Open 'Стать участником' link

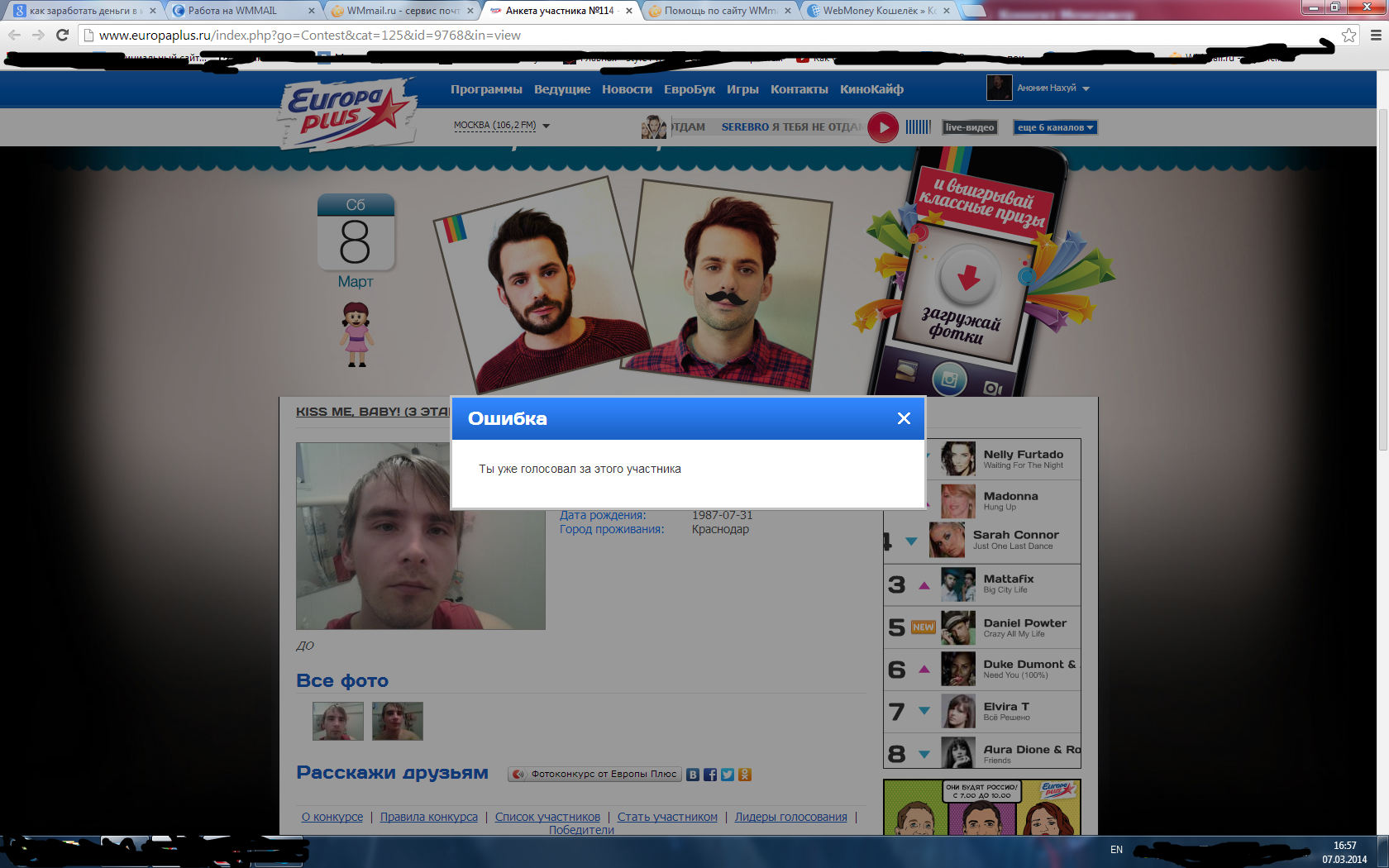point(667,817)
